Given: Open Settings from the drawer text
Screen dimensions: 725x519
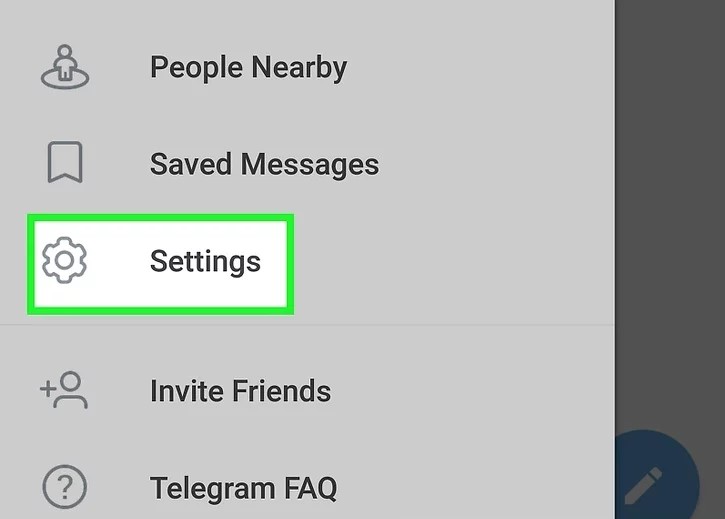Looking at the screenshot, I should tap(205, 262).
